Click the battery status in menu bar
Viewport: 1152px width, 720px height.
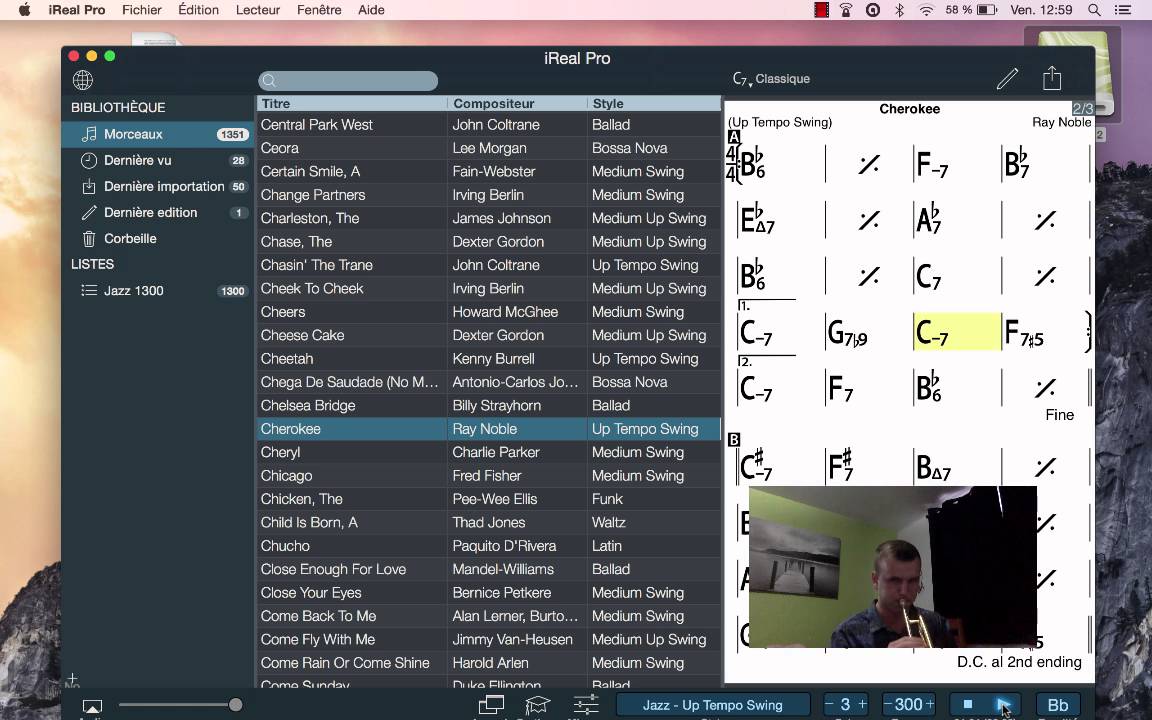point(971,10)
